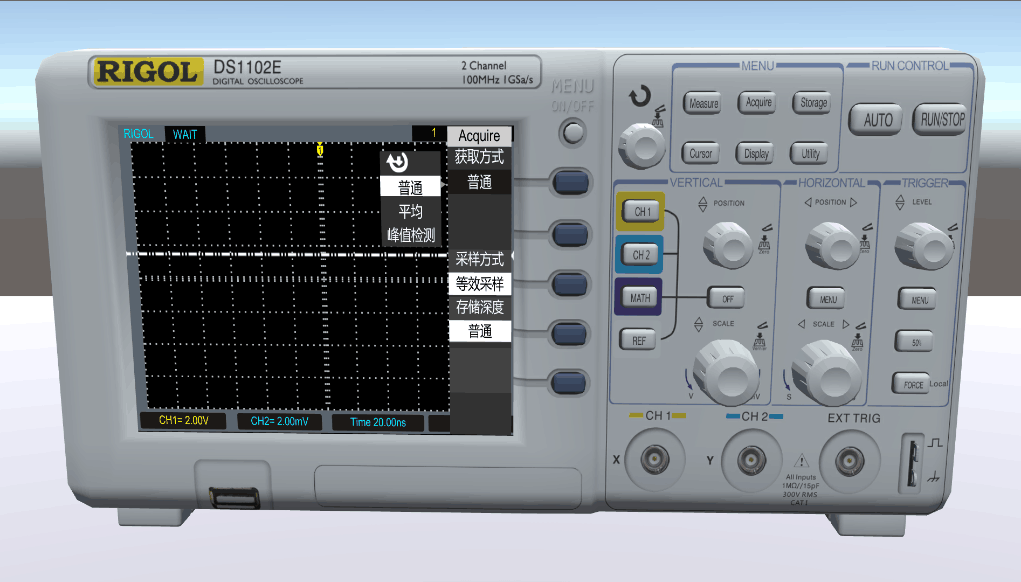The height and width of the screenshot is (582, 1021).
Task: Select the highlighted 普通 popup option
Action: click(x=411, y=187)
